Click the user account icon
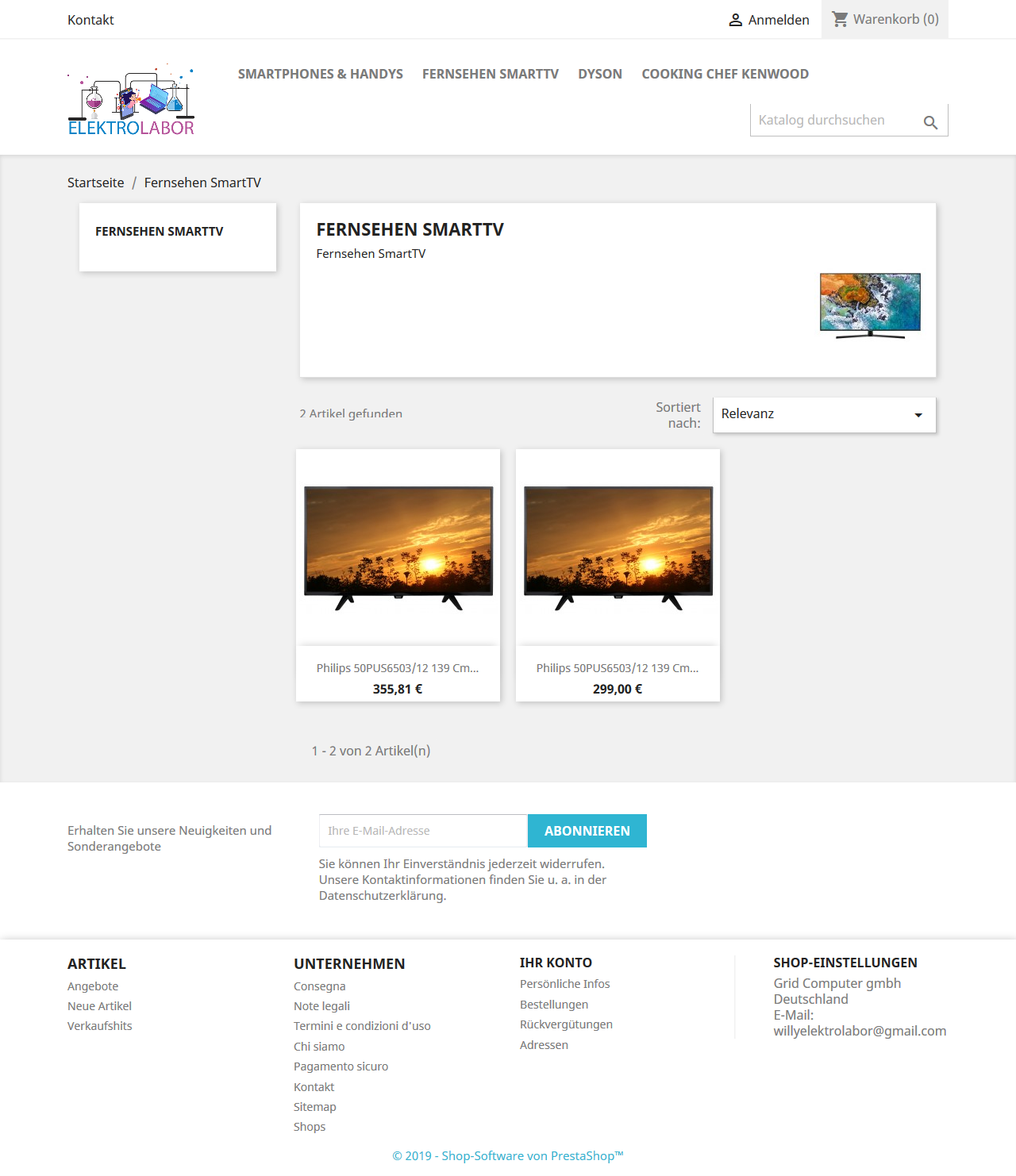Screen dimensions: 1016x1176 click(736, 20)
